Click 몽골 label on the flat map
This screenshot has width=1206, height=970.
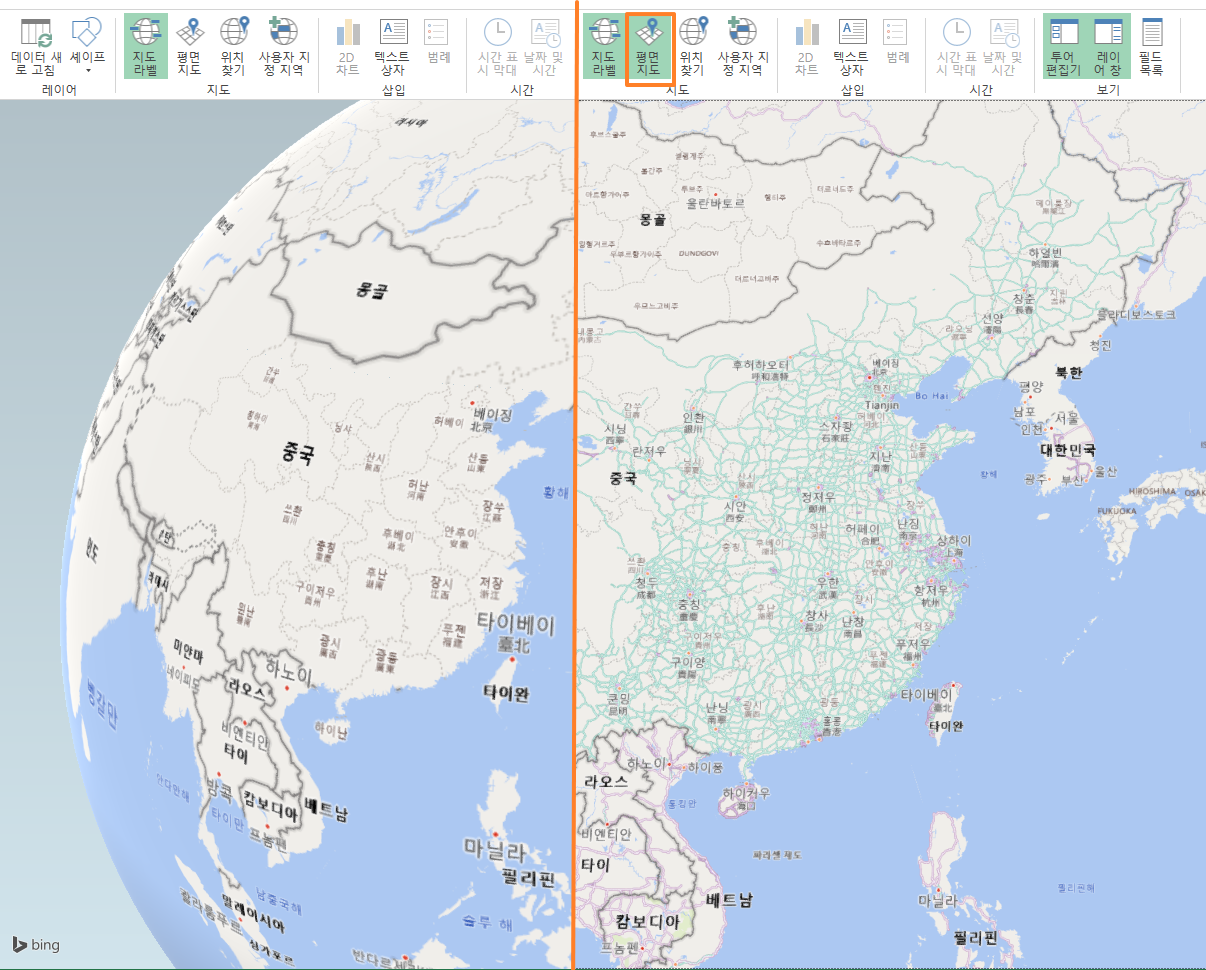652,219
